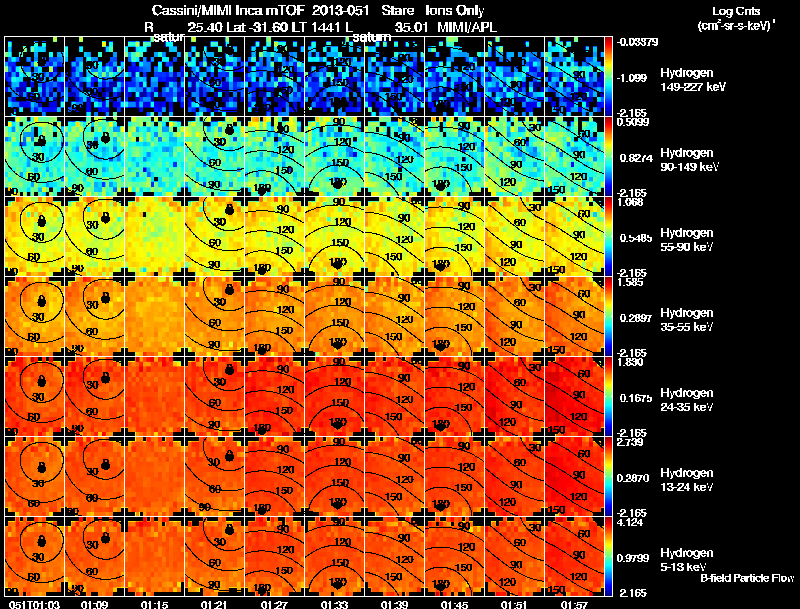
Task: Click the 'MIMI/APL' text in the header
Action: pyautogui.click(x=468, y=27)
